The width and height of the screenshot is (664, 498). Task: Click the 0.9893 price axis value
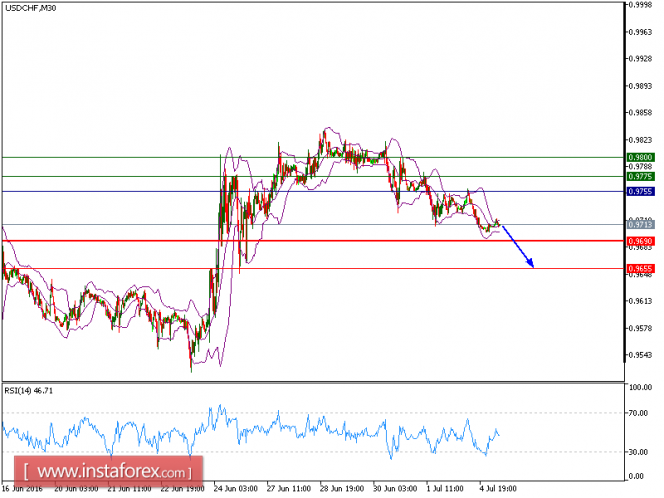click(x=640, y=86)
